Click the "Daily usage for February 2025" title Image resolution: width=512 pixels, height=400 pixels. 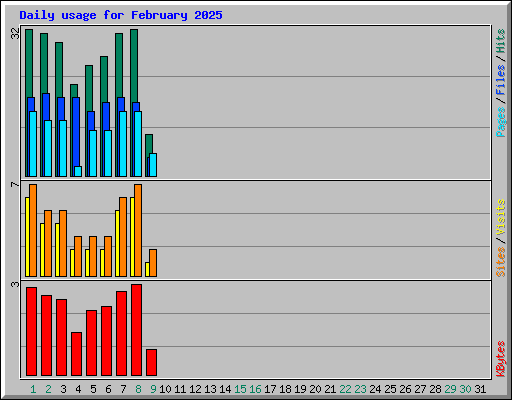click(x=121, y=15)
